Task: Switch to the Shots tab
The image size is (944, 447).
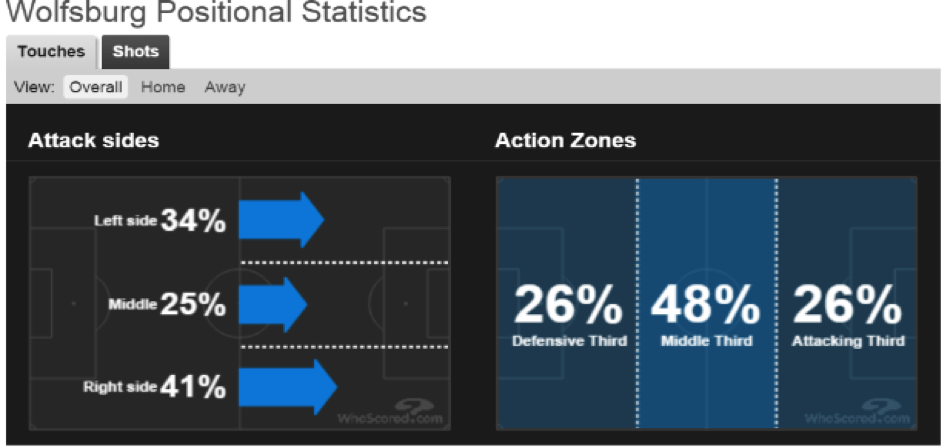Action: click(135, 52)
